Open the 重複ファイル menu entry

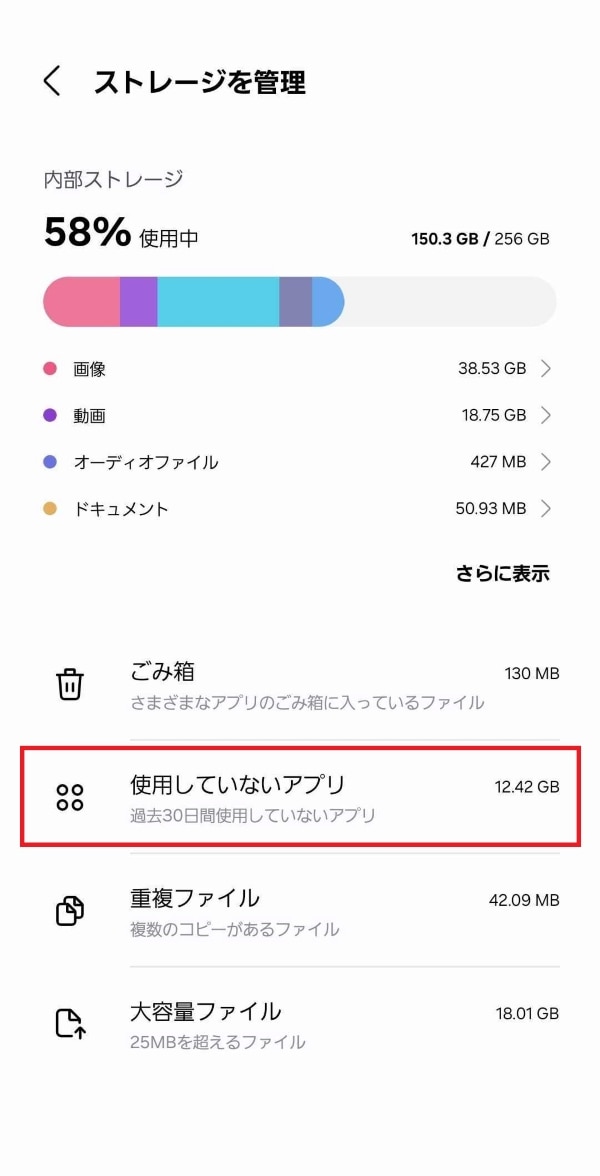[x=300, y=911]
